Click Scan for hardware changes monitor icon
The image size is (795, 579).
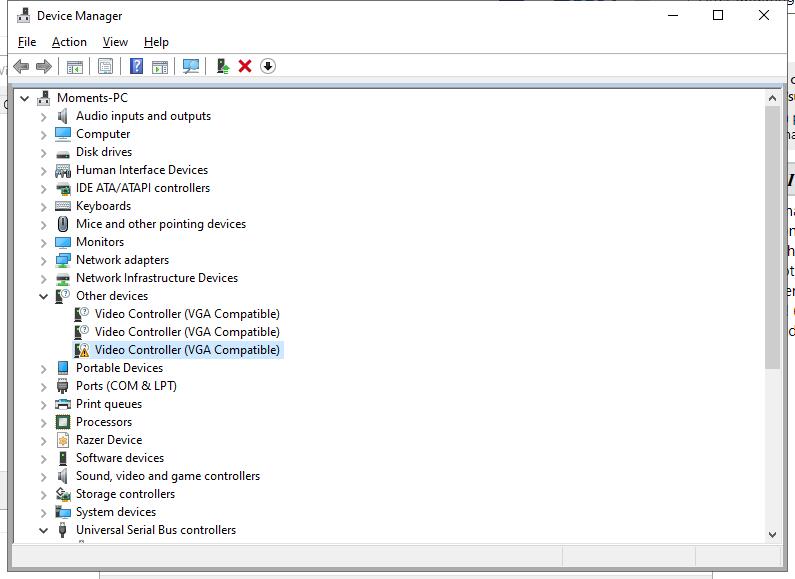click(191, 66)
